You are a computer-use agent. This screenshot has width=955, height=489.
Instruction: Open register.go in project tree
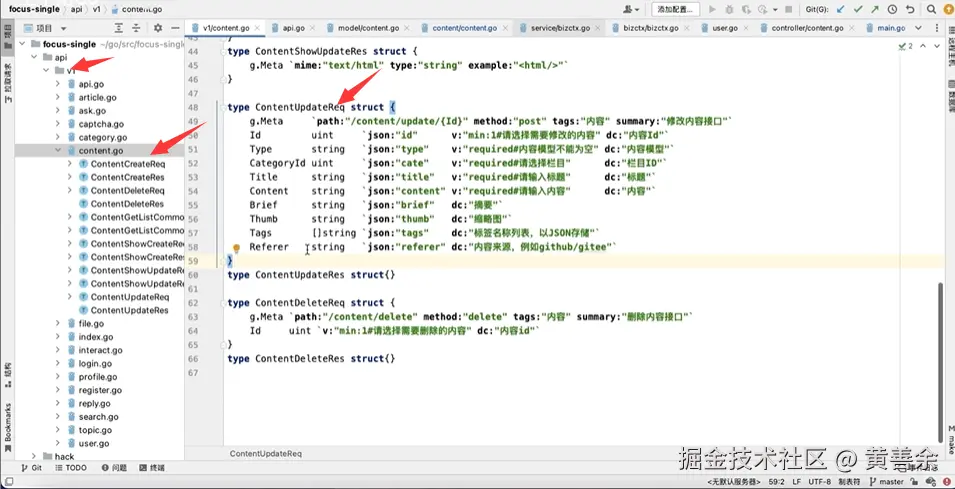click(x=100, y=390)
